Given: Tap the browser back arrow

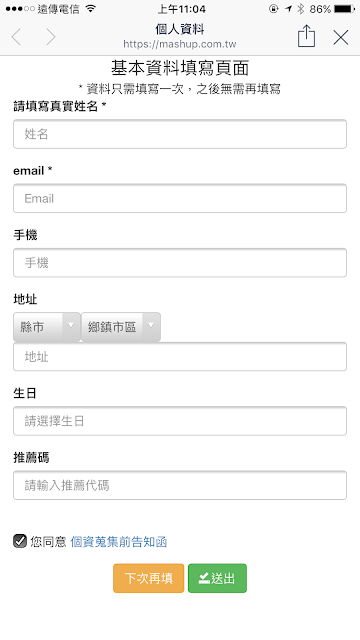Looking at the screenshot, I should point(16,37).
